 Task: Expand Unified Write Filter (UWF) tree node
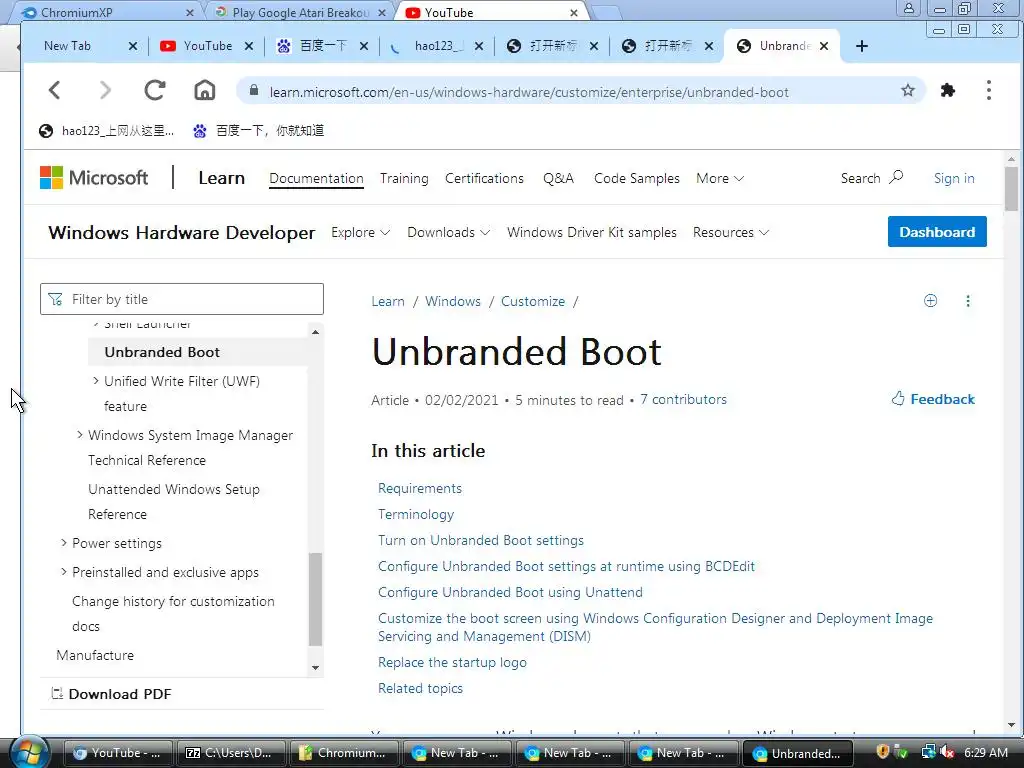click(95, 380)
